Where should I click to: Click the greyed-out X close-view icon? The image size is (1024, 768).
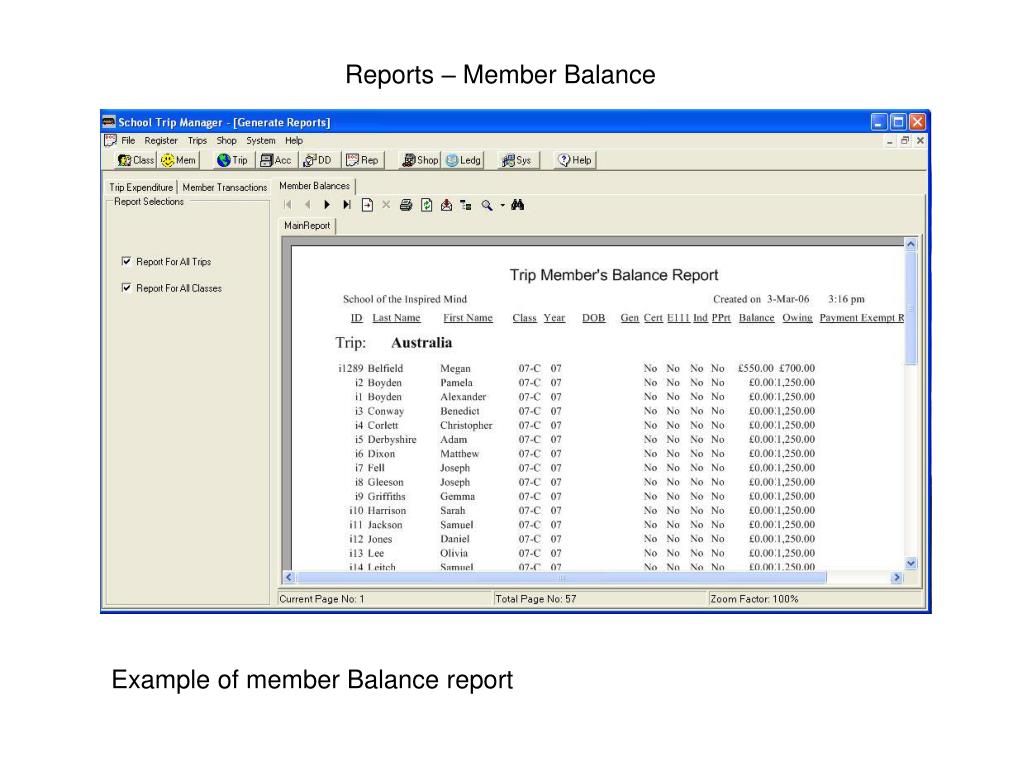coord(386,205)
